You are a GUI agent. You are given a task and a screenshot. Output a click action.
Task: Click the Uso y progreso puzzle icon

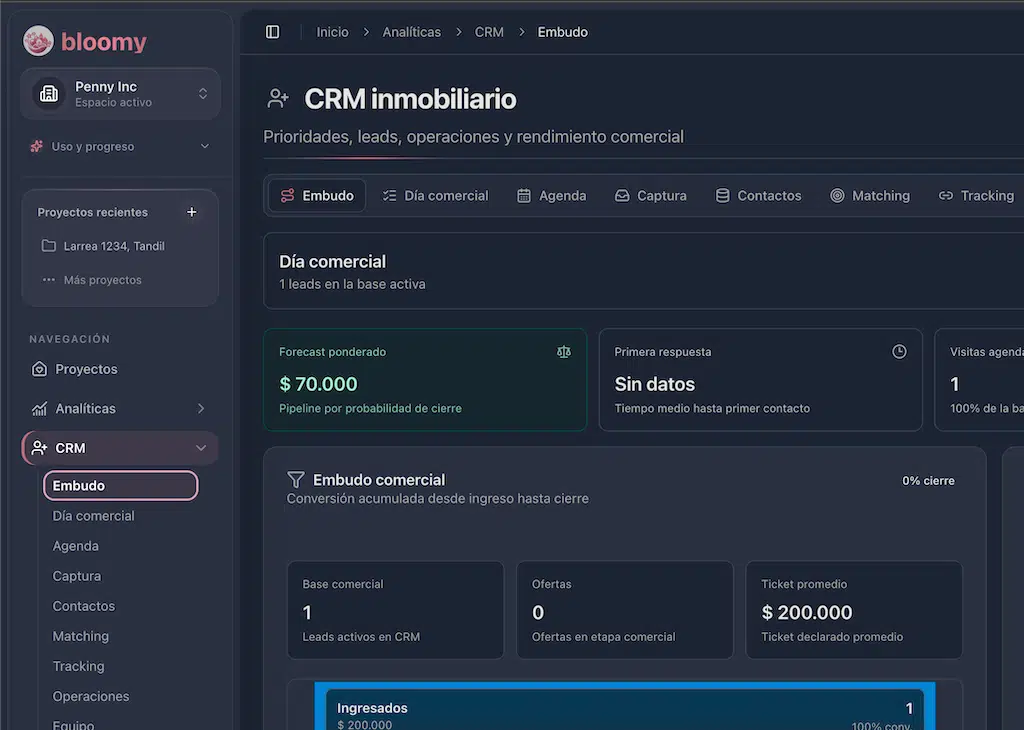pyautogui.click(x=37, y=146)
